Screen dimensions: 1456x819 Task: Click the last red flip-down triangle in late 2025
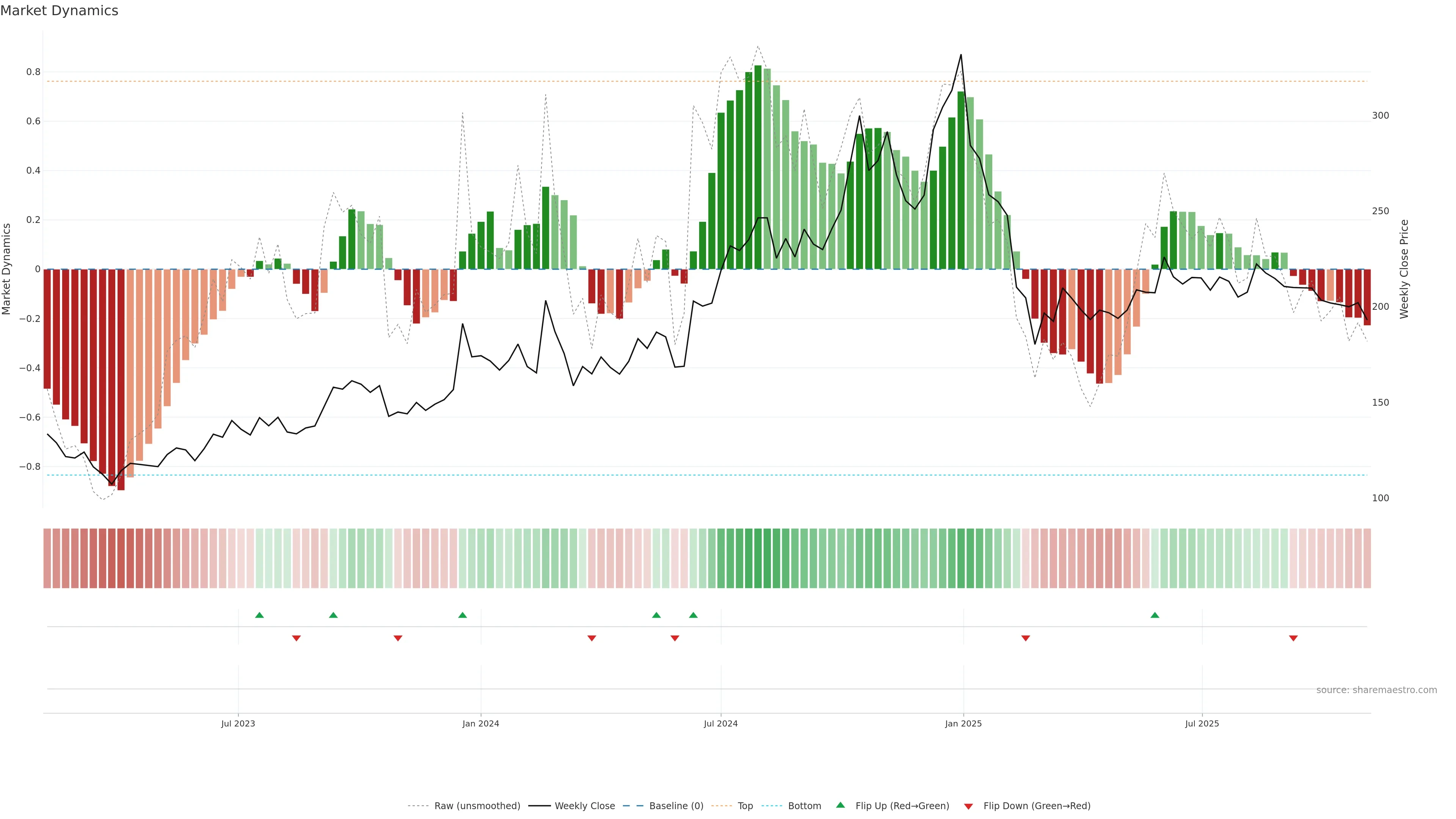tap(1293, 638)
